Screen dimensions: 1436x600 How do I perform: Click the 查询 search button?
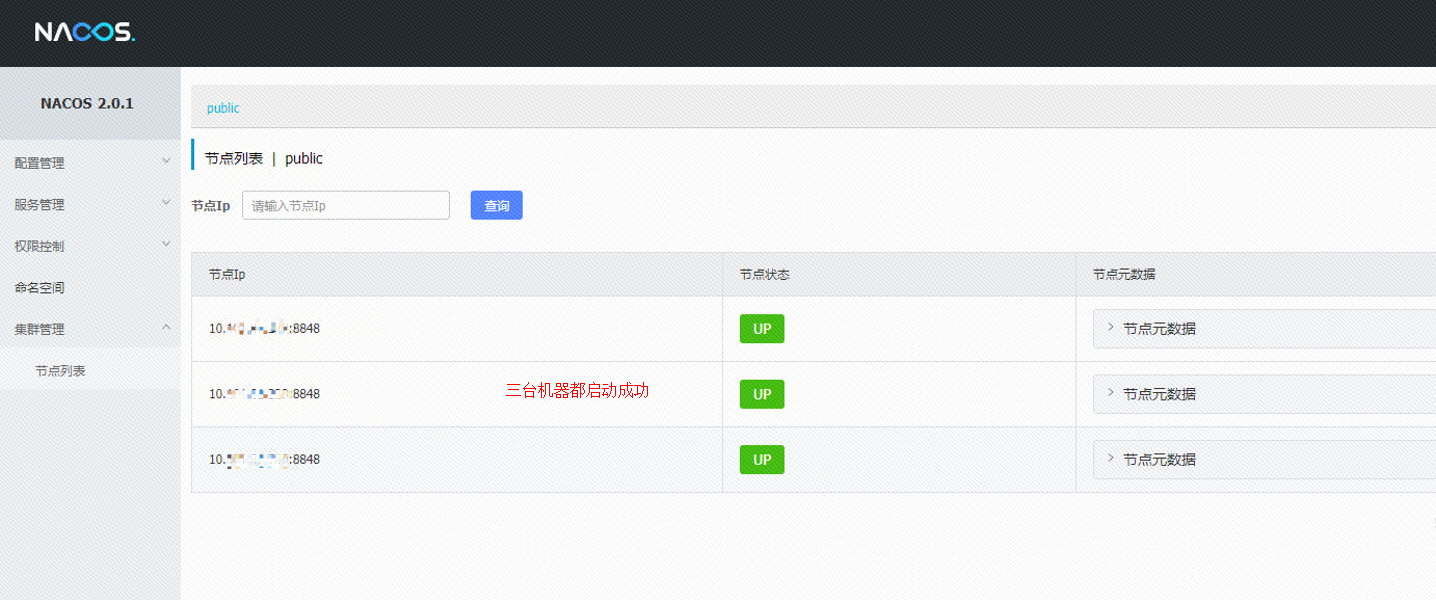pos(496,205)
